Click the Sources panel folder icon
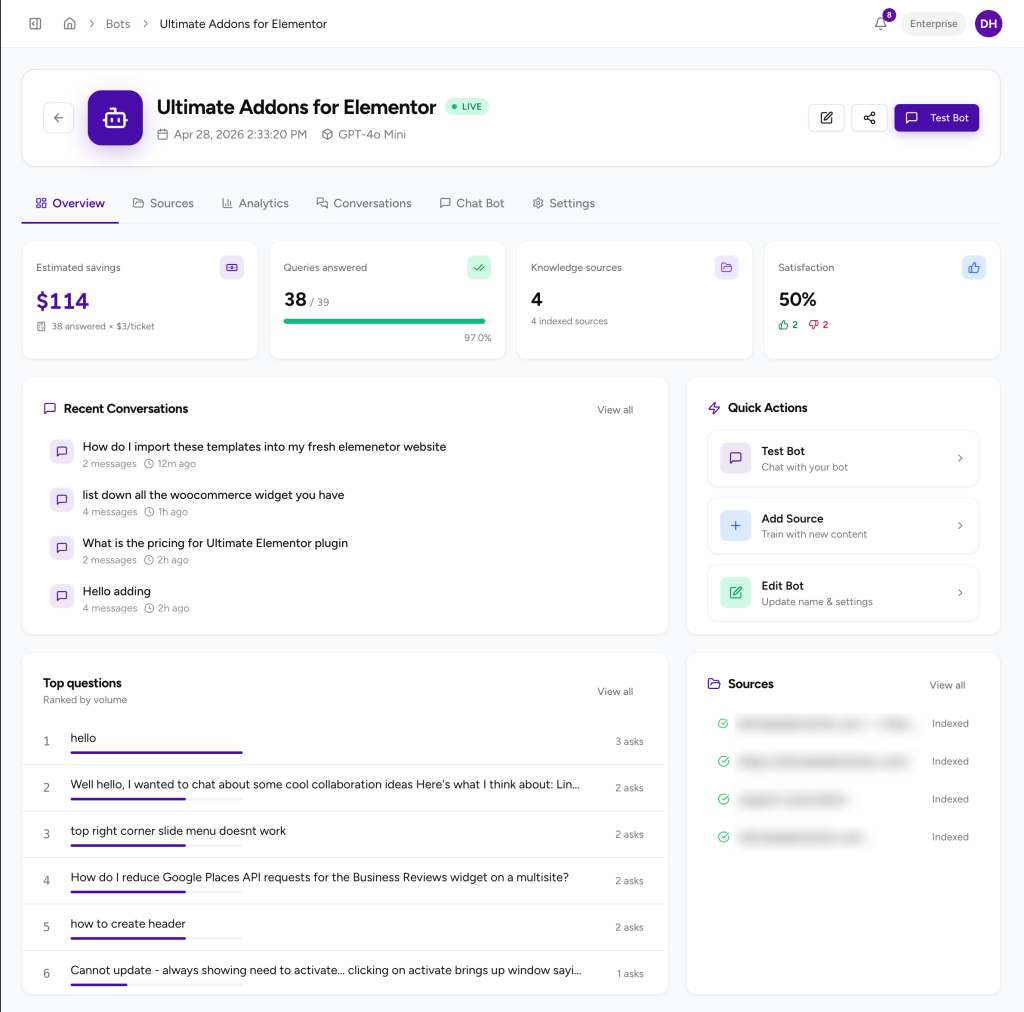 coord(714,684)
